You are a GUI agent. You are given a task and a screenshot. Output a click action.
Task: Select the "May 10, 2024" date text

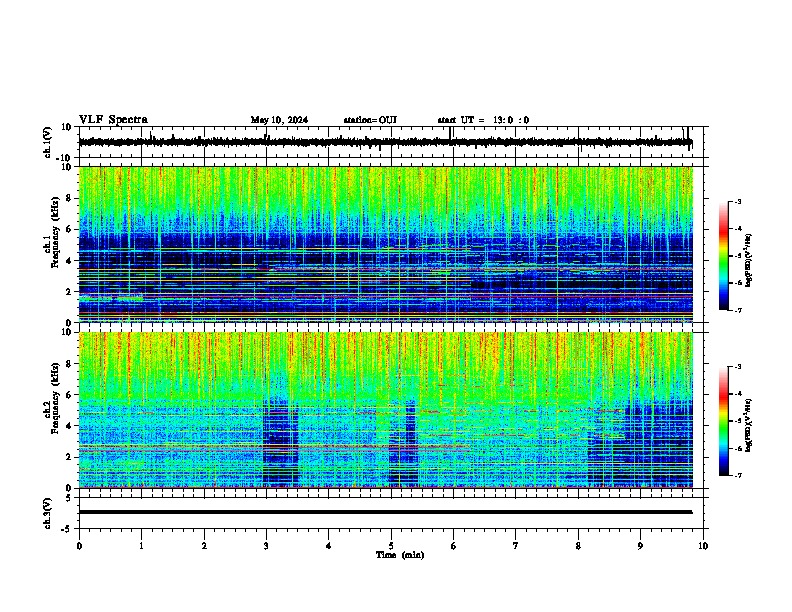(x=279, y=120)
